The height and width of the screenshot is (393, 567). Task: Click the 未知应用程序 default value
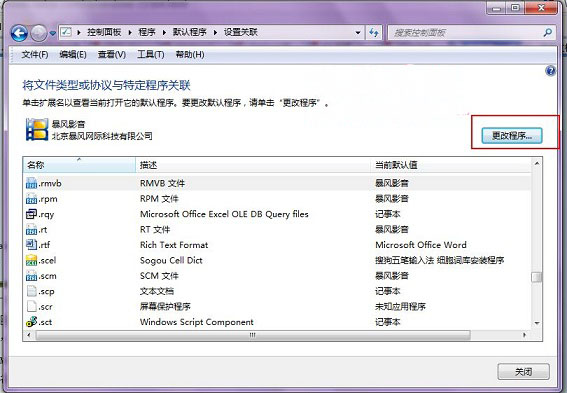point(400,307)
